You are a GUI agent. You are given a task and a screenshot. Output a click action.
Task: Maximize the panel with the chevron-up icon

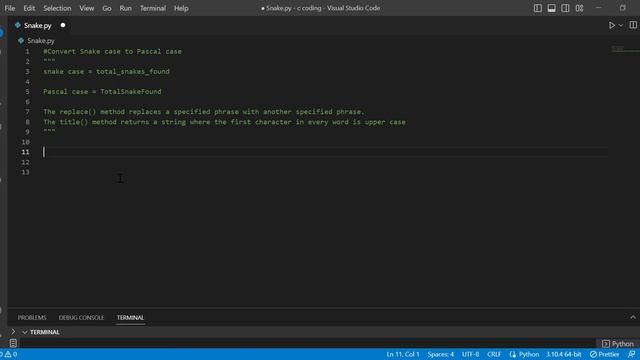pyautogui.click(x=633, y=318)
